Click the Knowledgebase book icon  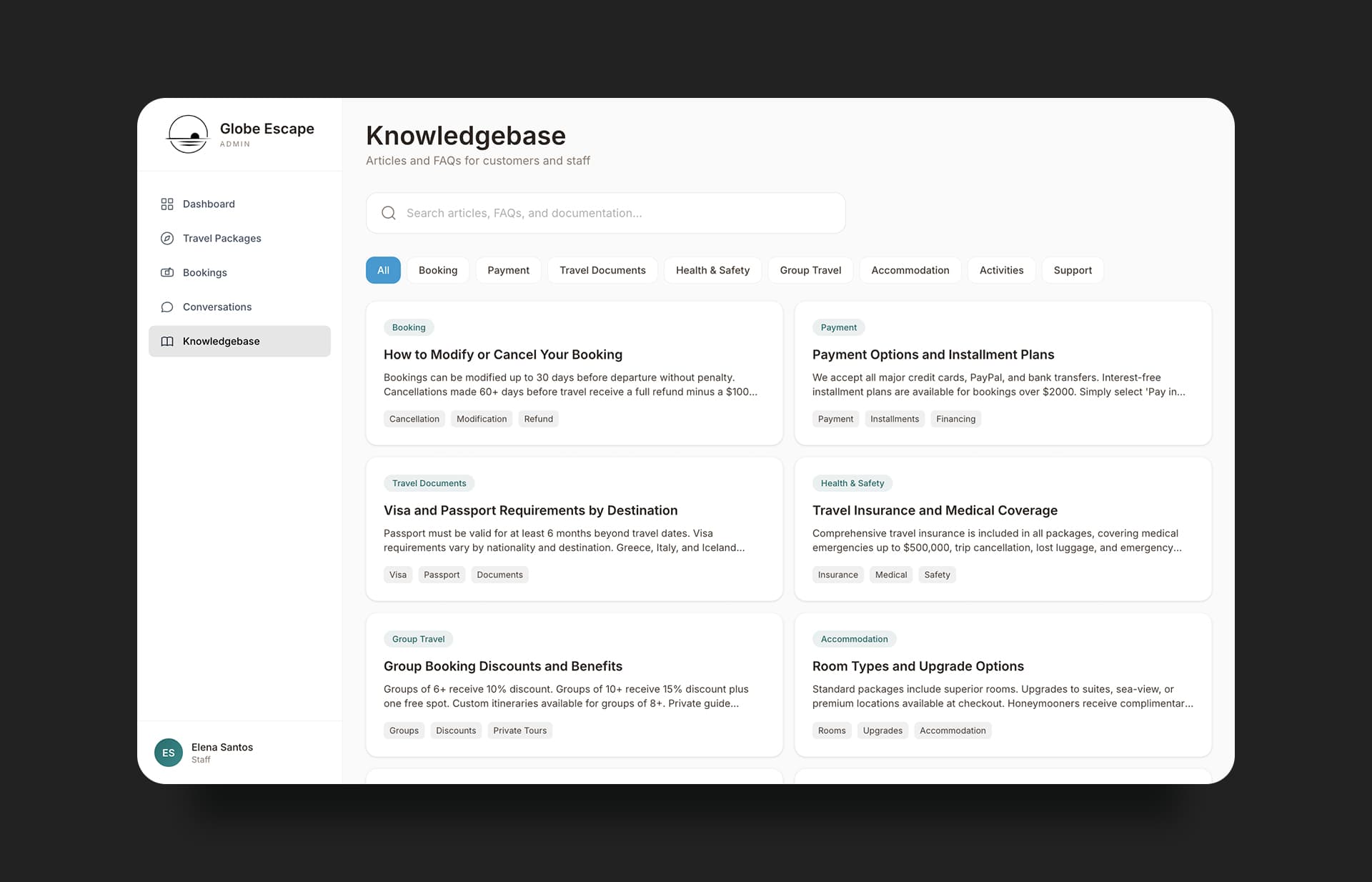[x=167, y=342]
